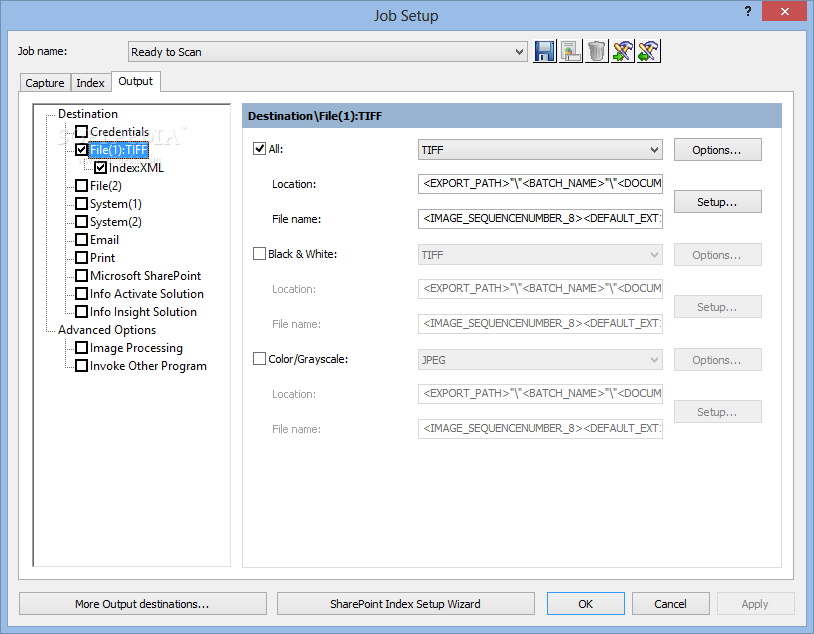Viewport: 814px width, 634px height.
Task: Check the Email destination box
Action: coord(82,239)
